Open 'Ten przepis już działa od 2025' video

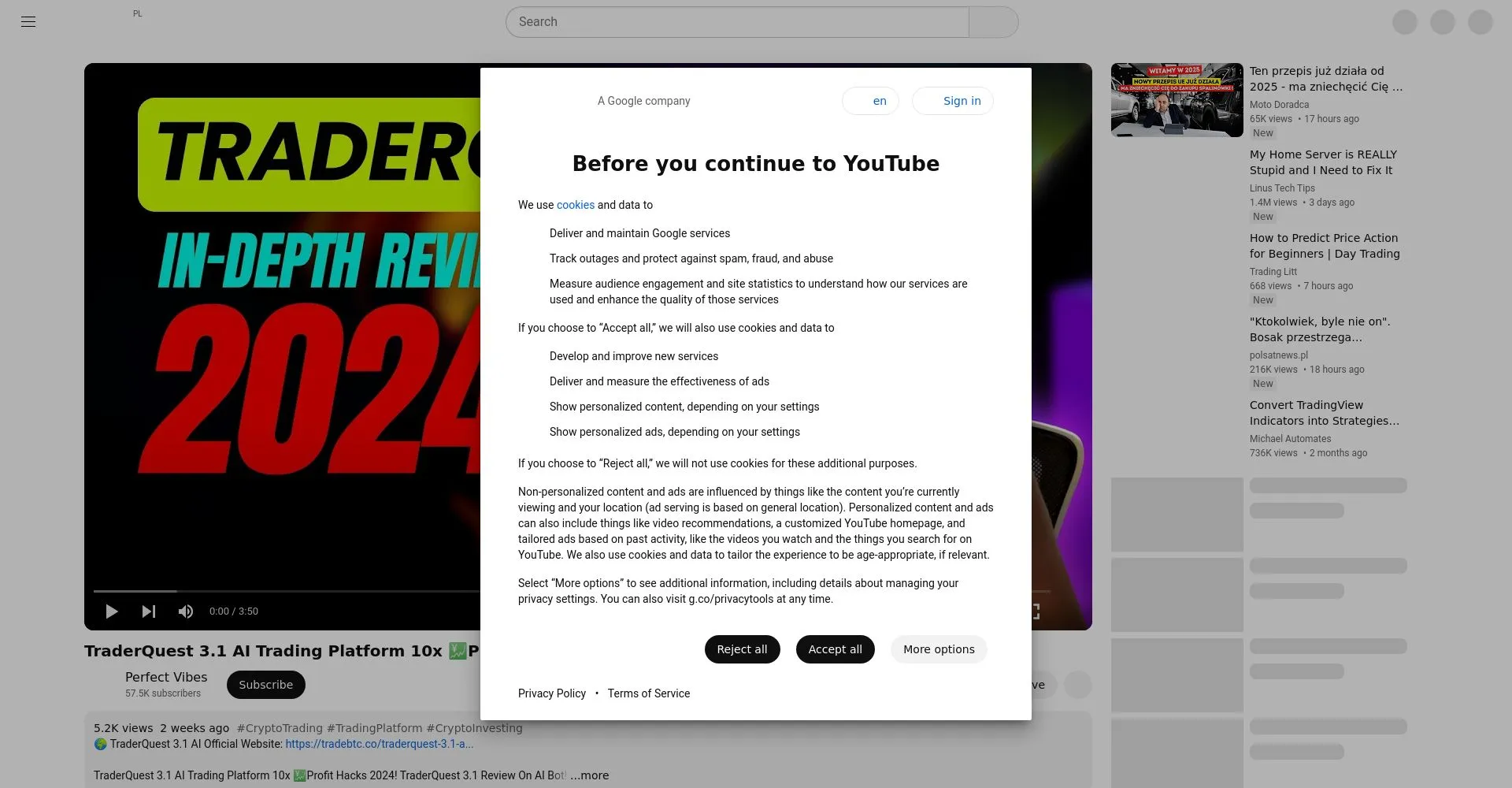[1326, 79]
